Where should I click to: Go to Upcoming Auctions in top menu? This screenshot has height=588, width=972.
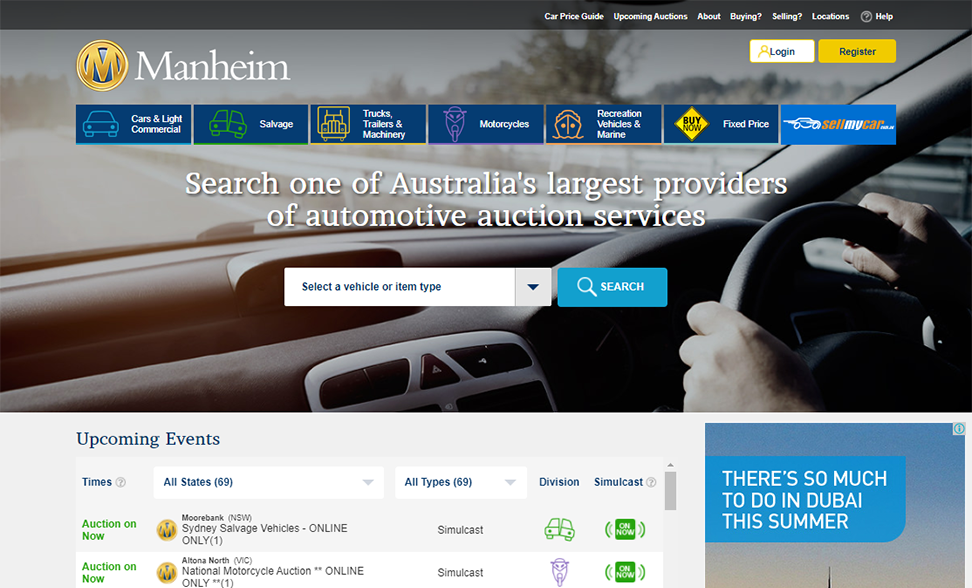click(x=650, y=16)
